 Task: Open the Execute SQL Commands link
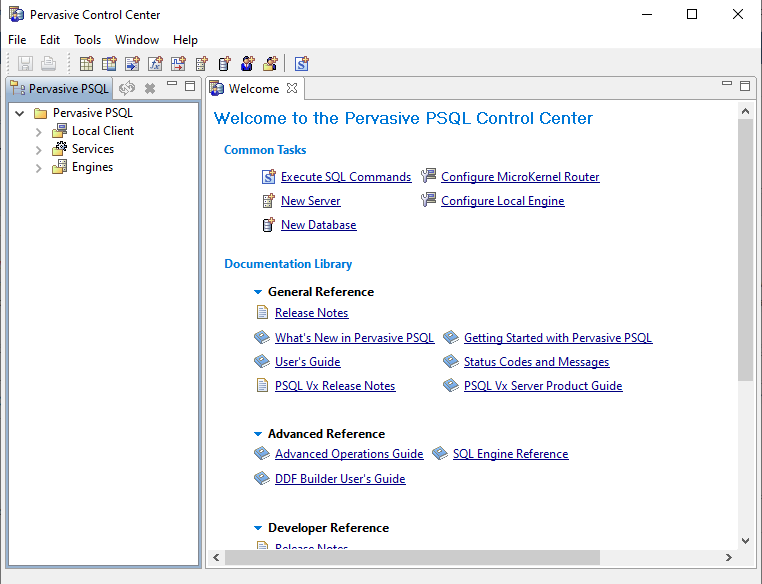pos(346,177)
